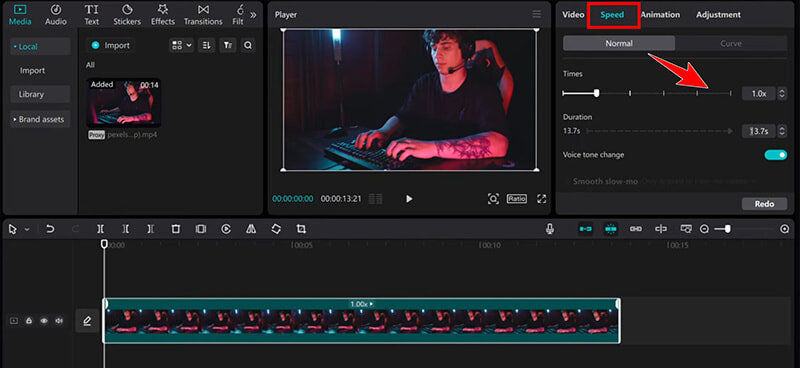Toggle the clip linkage icon
800x368 pixels.
point(636,229)
